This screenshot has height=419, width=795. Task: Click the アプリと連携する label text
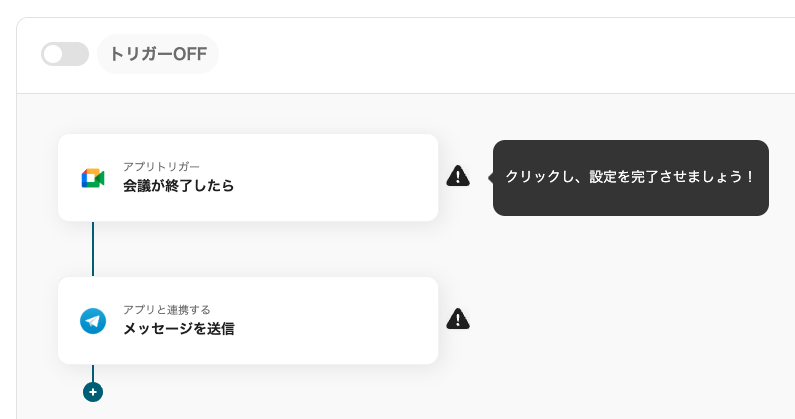pos(166,309)
